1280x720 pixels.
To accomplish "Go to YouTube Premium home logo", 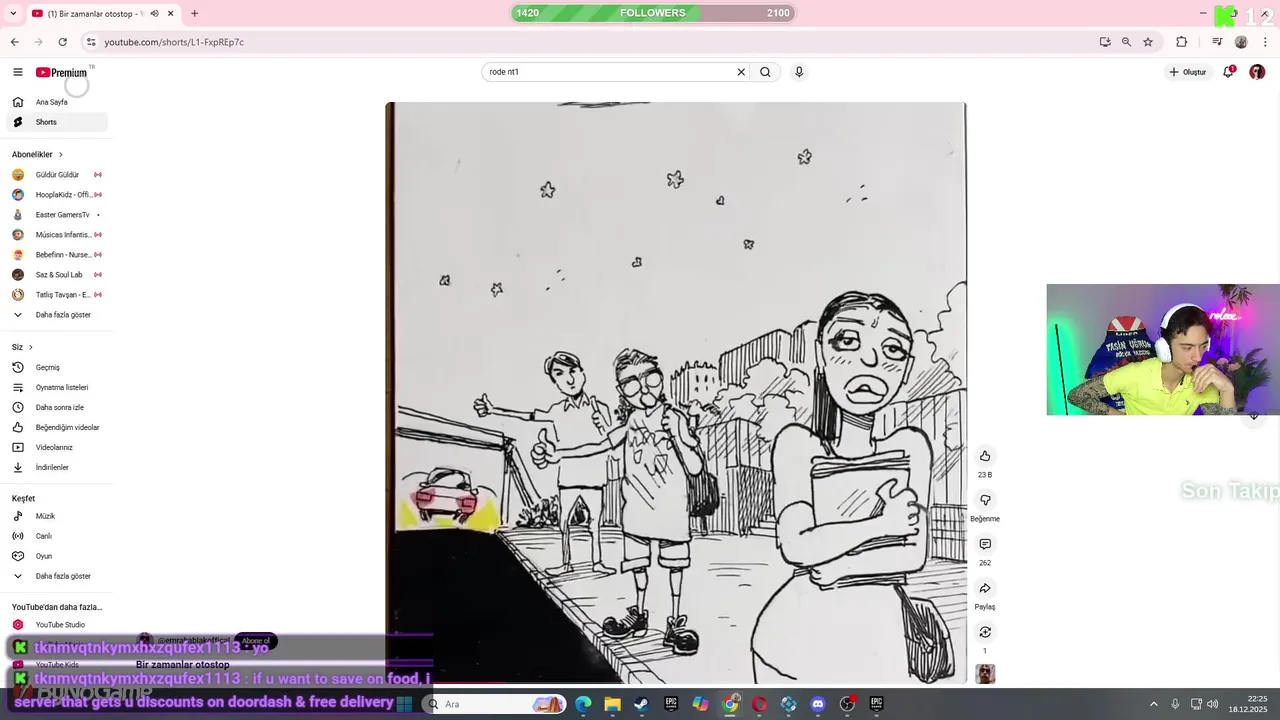I will coord(62,72).
